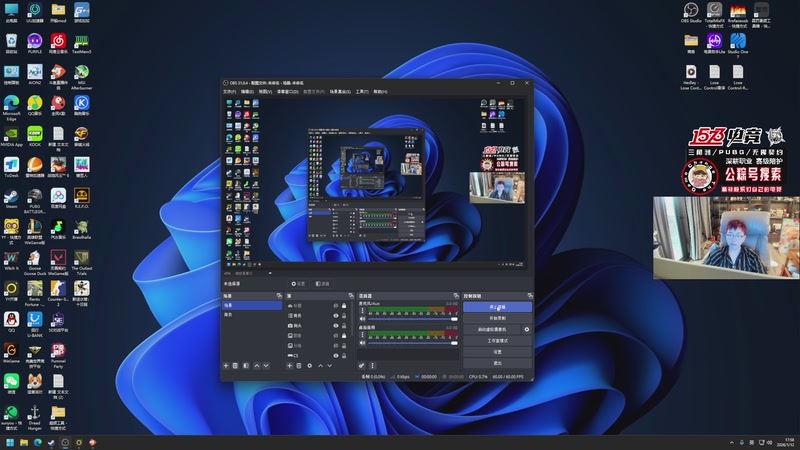Toggle visibility eye of the CS source
The image size is (800, 450).
tap(336, 356)
